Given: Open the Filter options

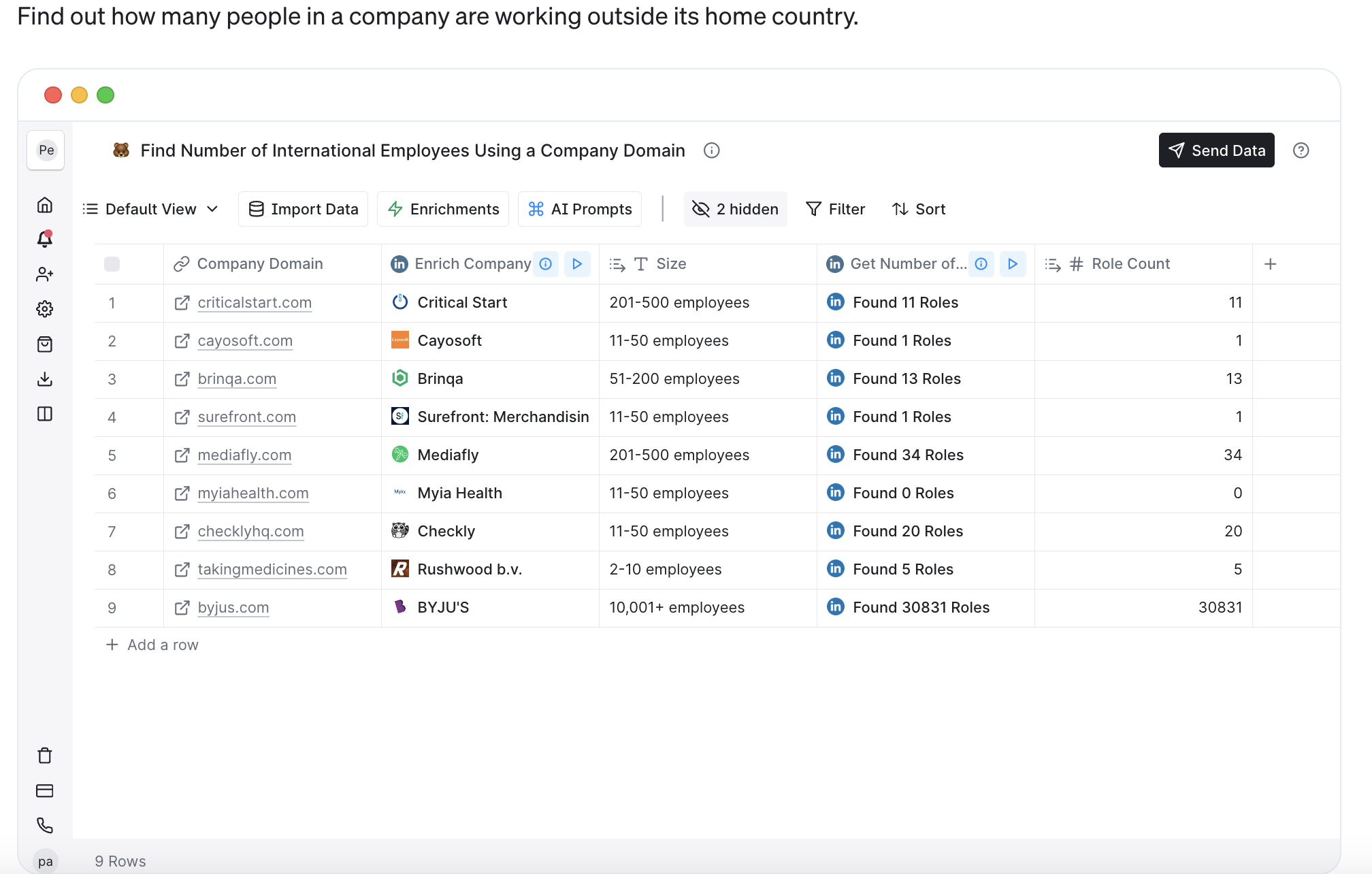Looking at the screenshot, I should (x=836, y=209).
